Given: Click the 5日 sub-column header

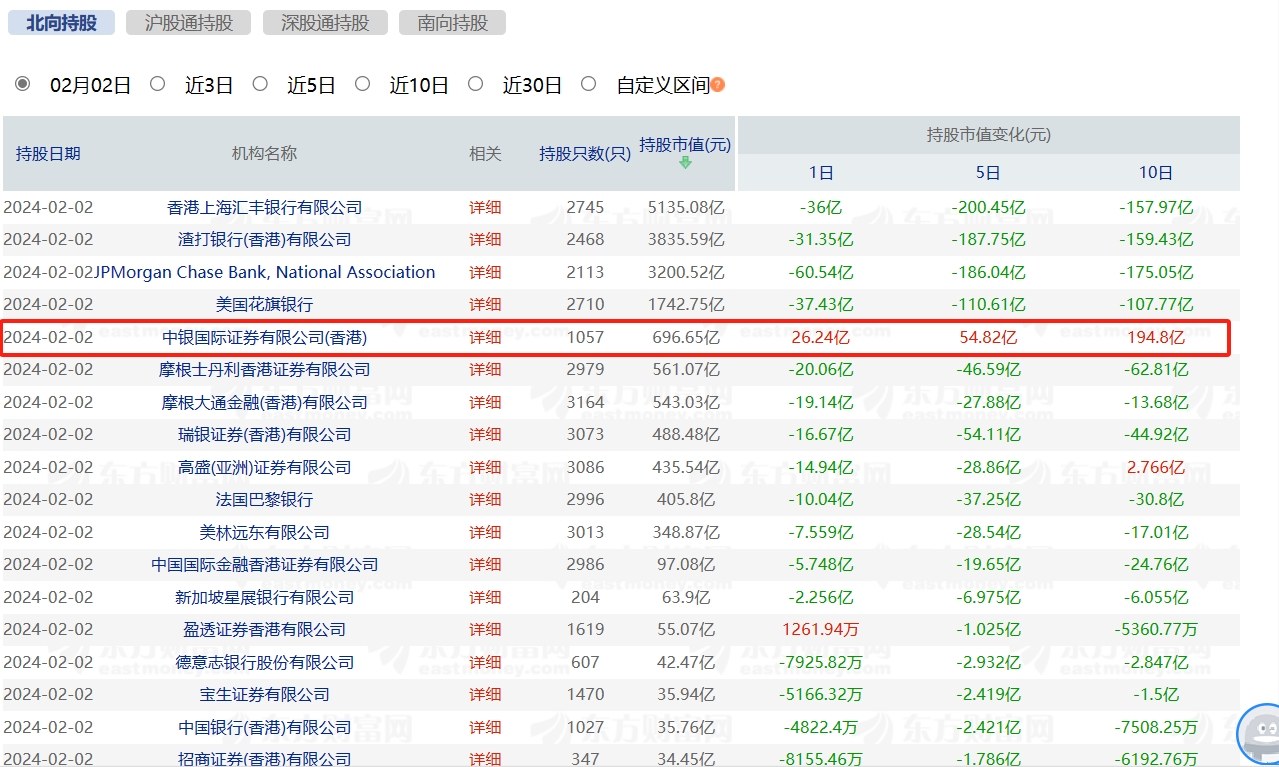Looking at the screenshot, I should point(988,172).
